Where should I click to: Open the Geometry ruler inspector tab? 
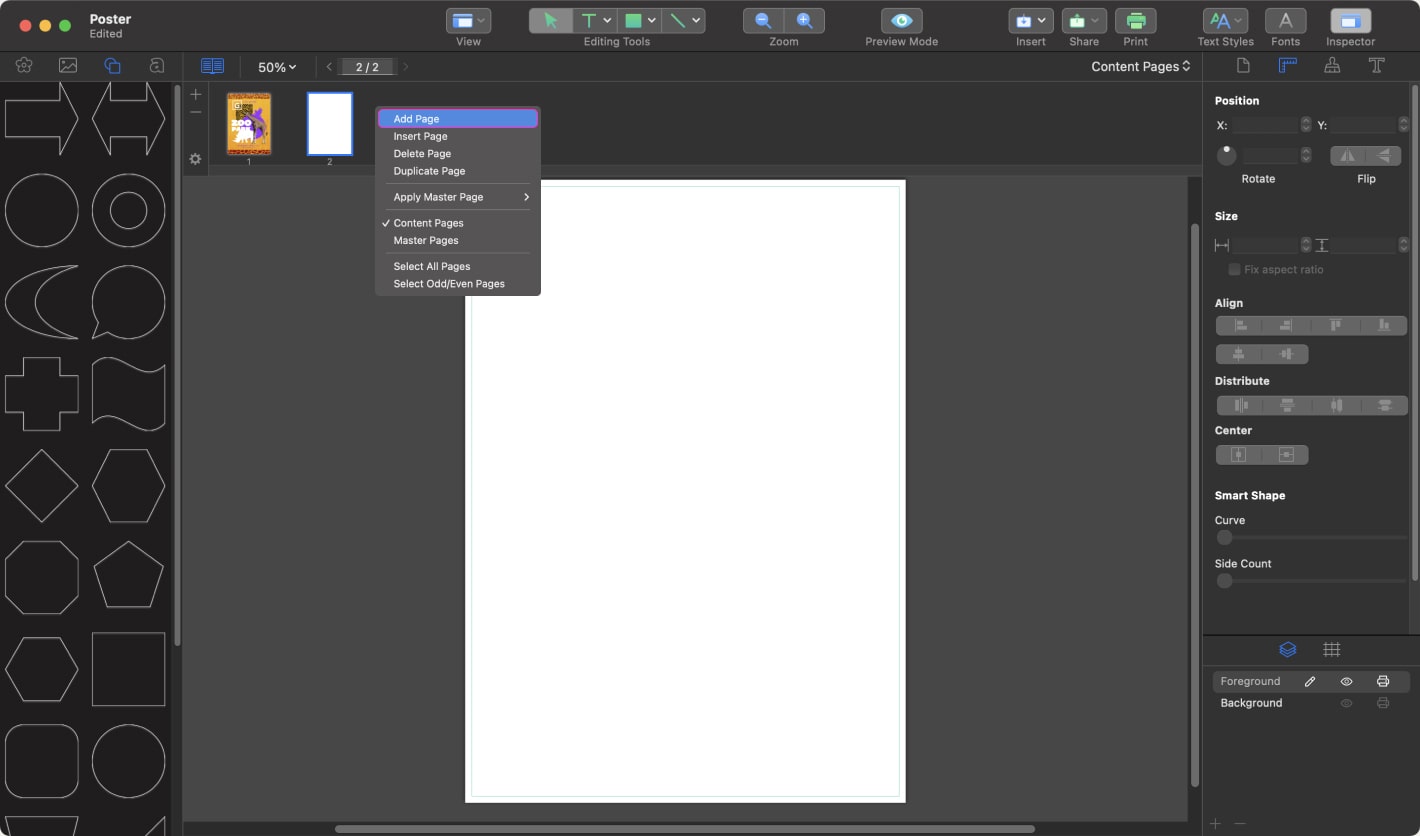pos(1288,65)
